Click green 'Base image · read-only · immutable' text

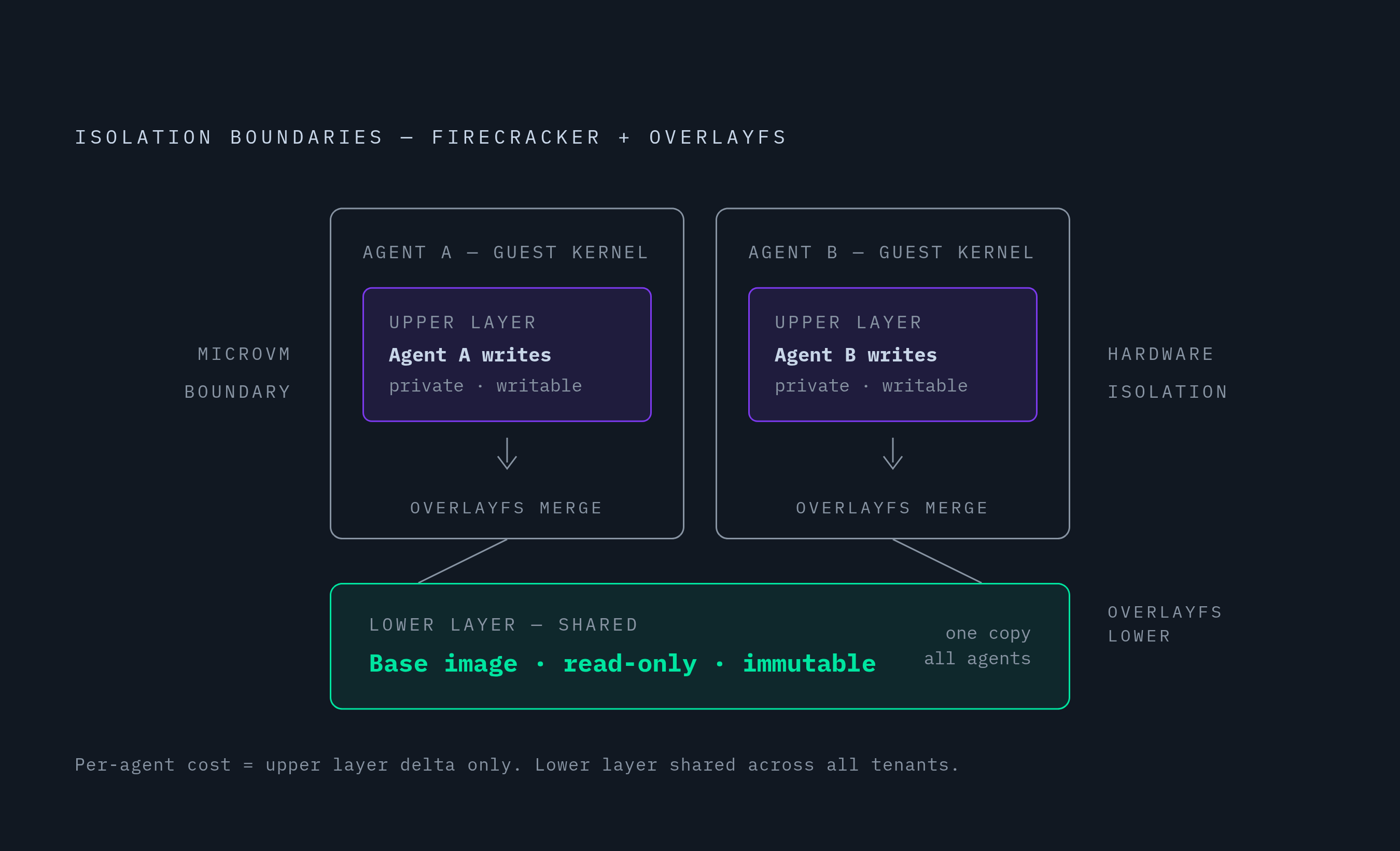(x=623, y=663)
